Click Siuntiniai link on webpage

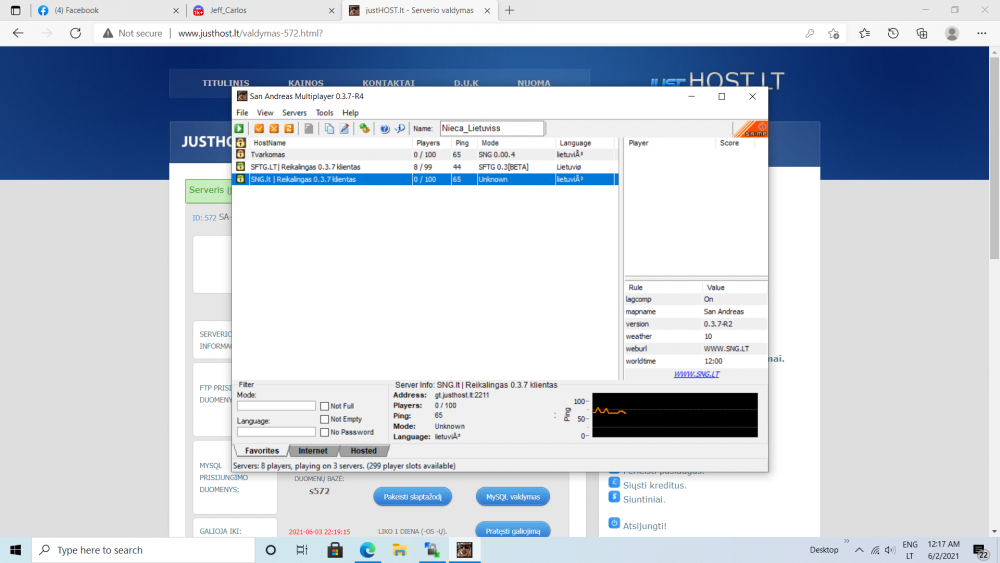coord(643,499)
